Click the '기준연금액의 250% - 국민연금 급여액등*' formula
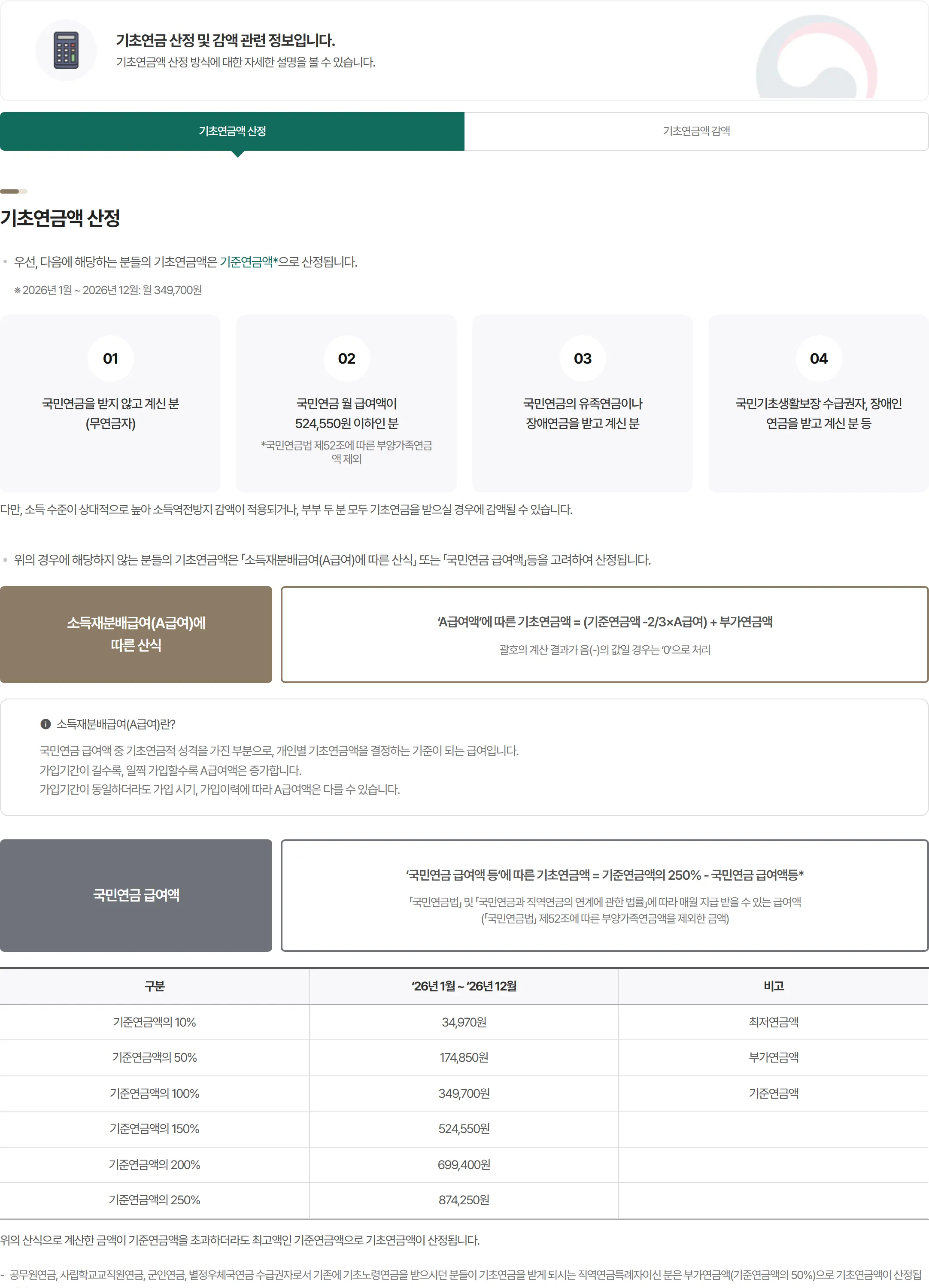 (x=702, y=875)
